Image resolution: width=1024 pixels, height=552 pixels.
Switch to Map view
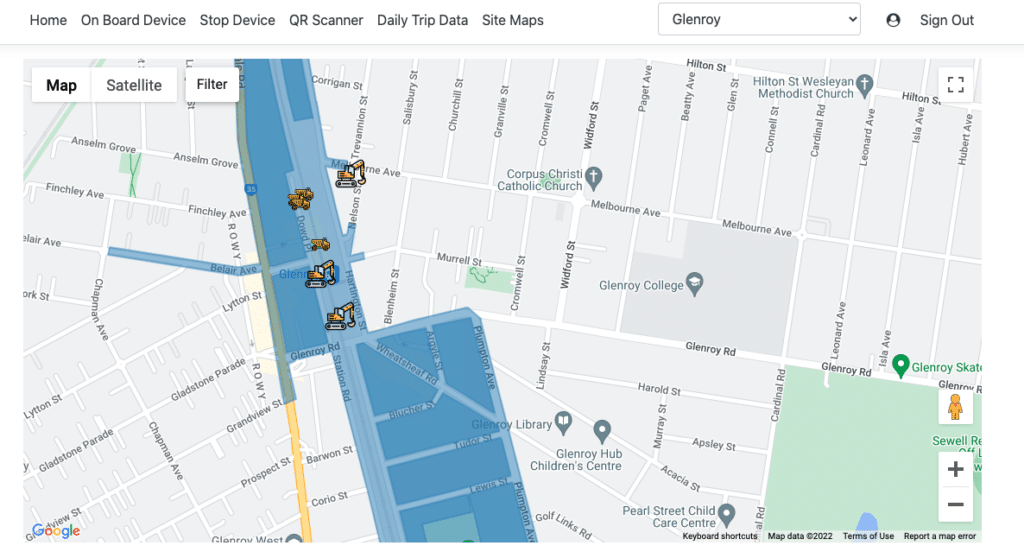click(61, 85)
